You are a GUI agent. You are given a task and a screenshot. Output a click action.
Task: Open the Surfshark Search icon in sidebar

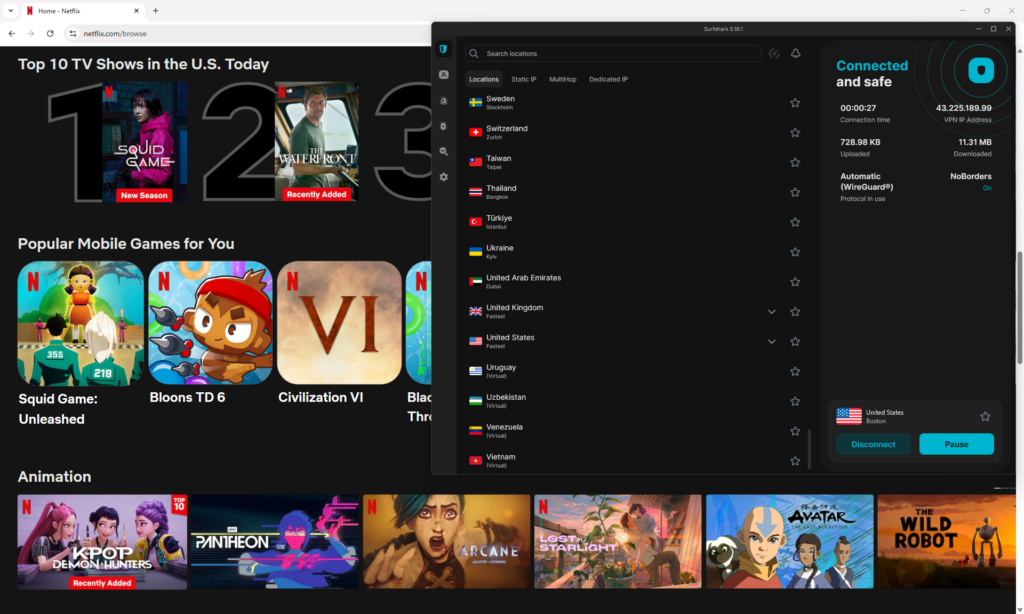443,152
